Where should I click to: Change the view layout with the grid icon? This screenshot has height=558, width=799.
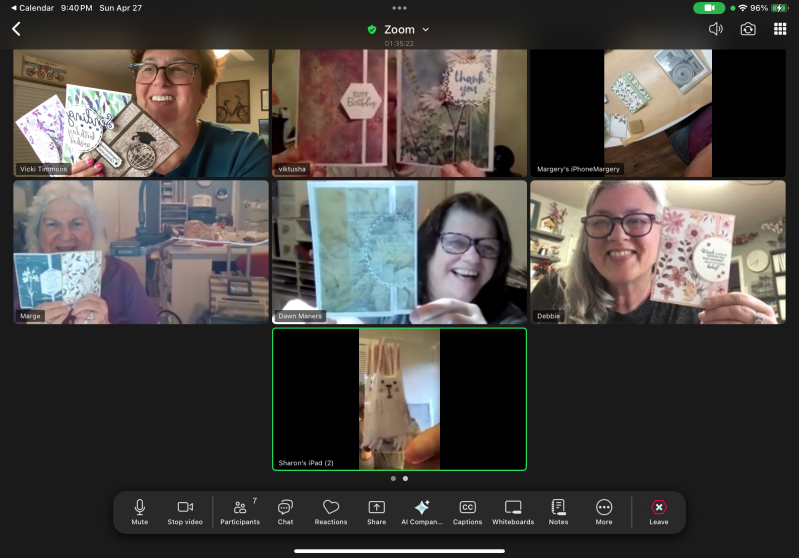click(780, 29)
